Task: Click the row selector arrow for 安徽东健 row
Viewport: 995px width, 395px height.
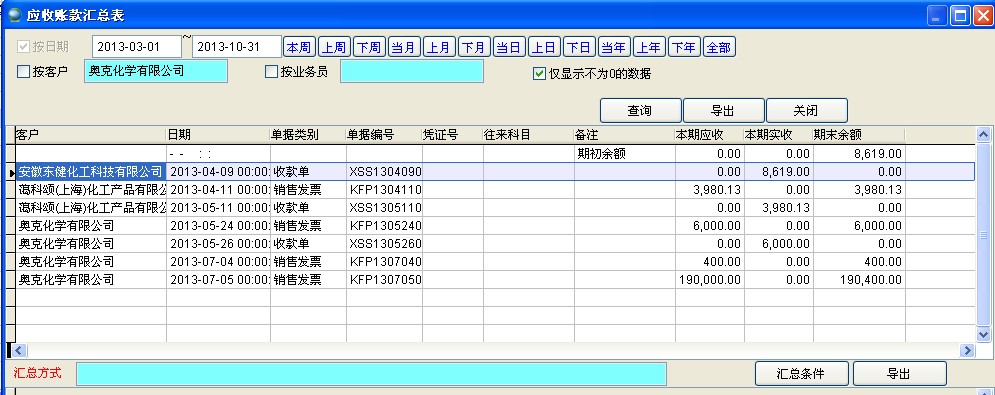Action: tap(11, 172)
